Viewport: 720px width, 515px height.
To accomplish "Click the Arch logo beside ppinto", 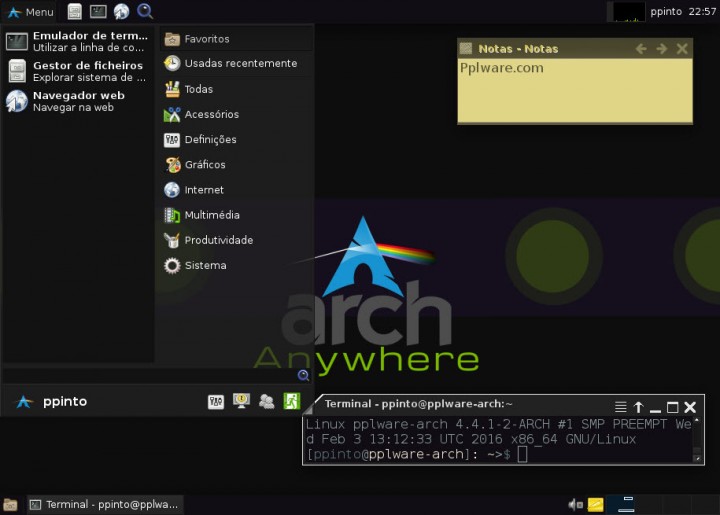I will pos(24,402).
